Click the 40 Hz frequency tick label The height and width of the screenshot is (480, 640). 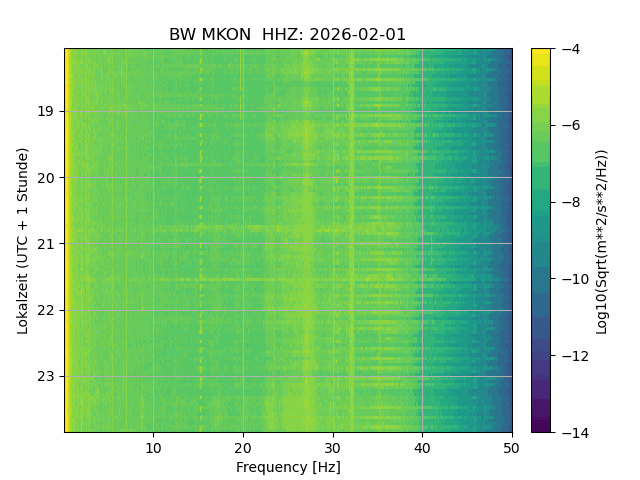(422, 448)
